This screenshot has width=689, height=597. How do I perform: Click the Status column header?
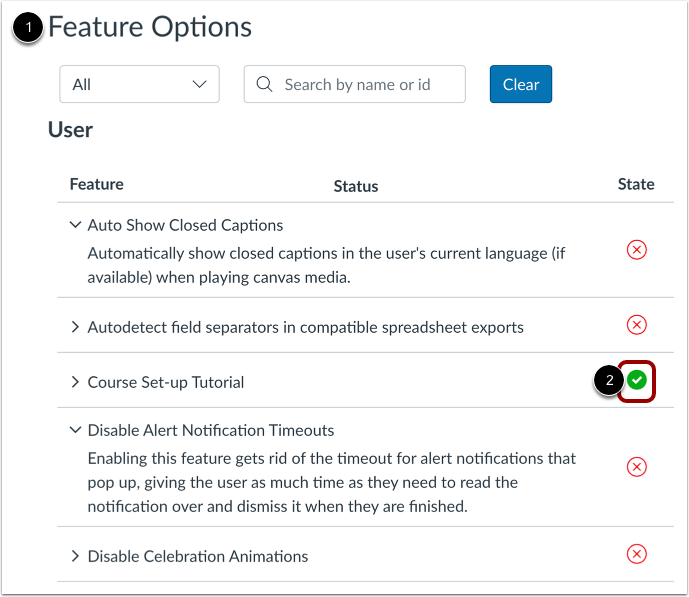356,186
